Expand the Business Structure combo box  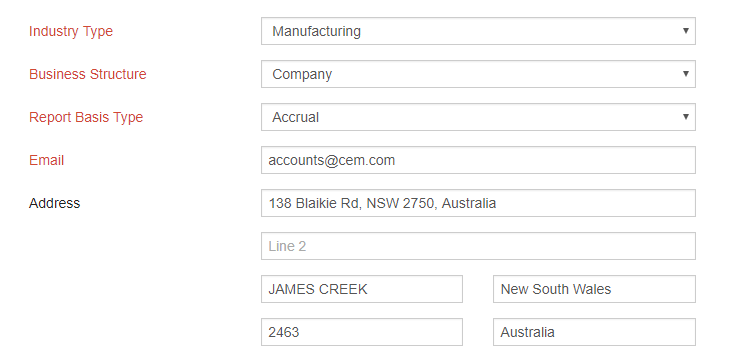point(478,74)
